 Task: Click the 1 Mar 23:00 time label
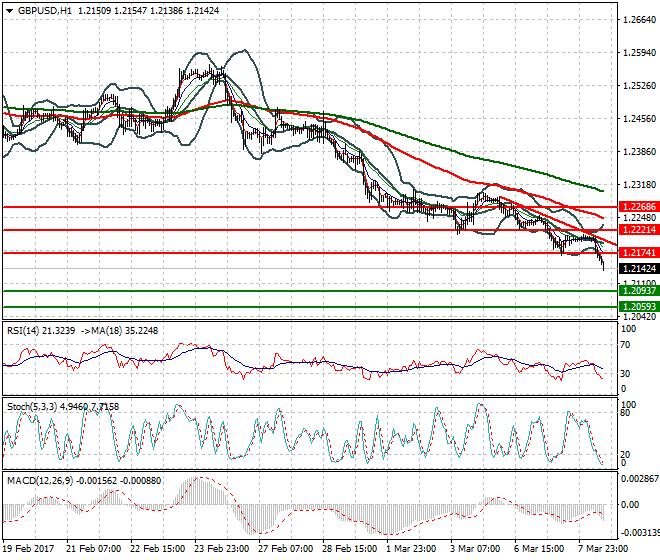pyautogui.click(x=411, y=549)
